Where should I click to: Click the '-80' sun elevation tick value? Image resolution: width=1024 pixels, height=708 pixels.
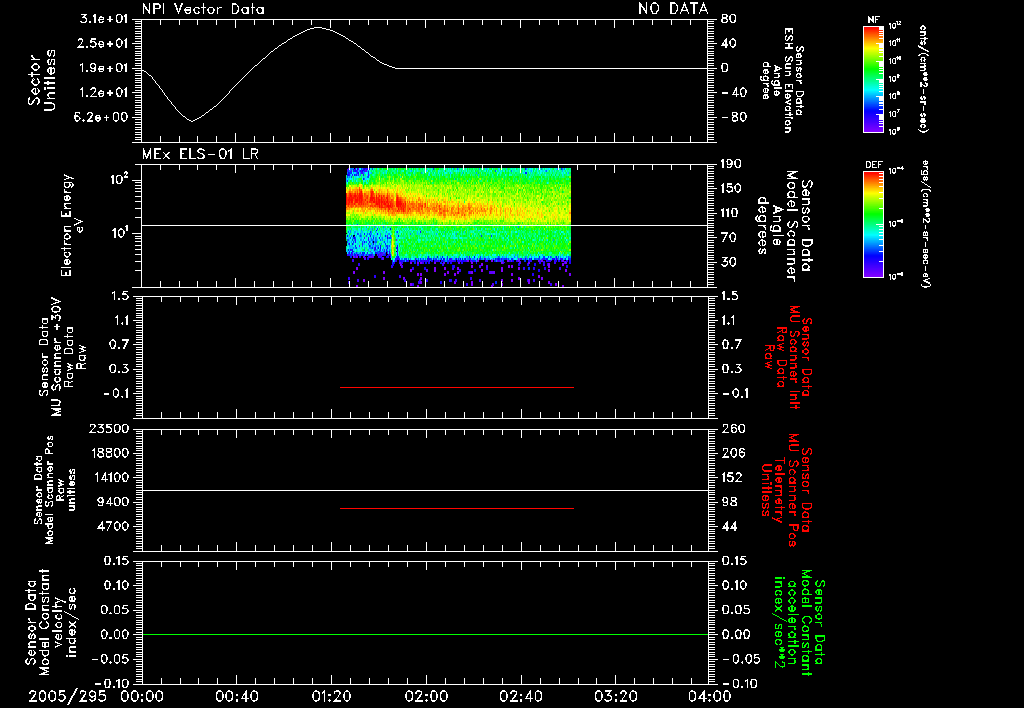[x=734, y=117]
